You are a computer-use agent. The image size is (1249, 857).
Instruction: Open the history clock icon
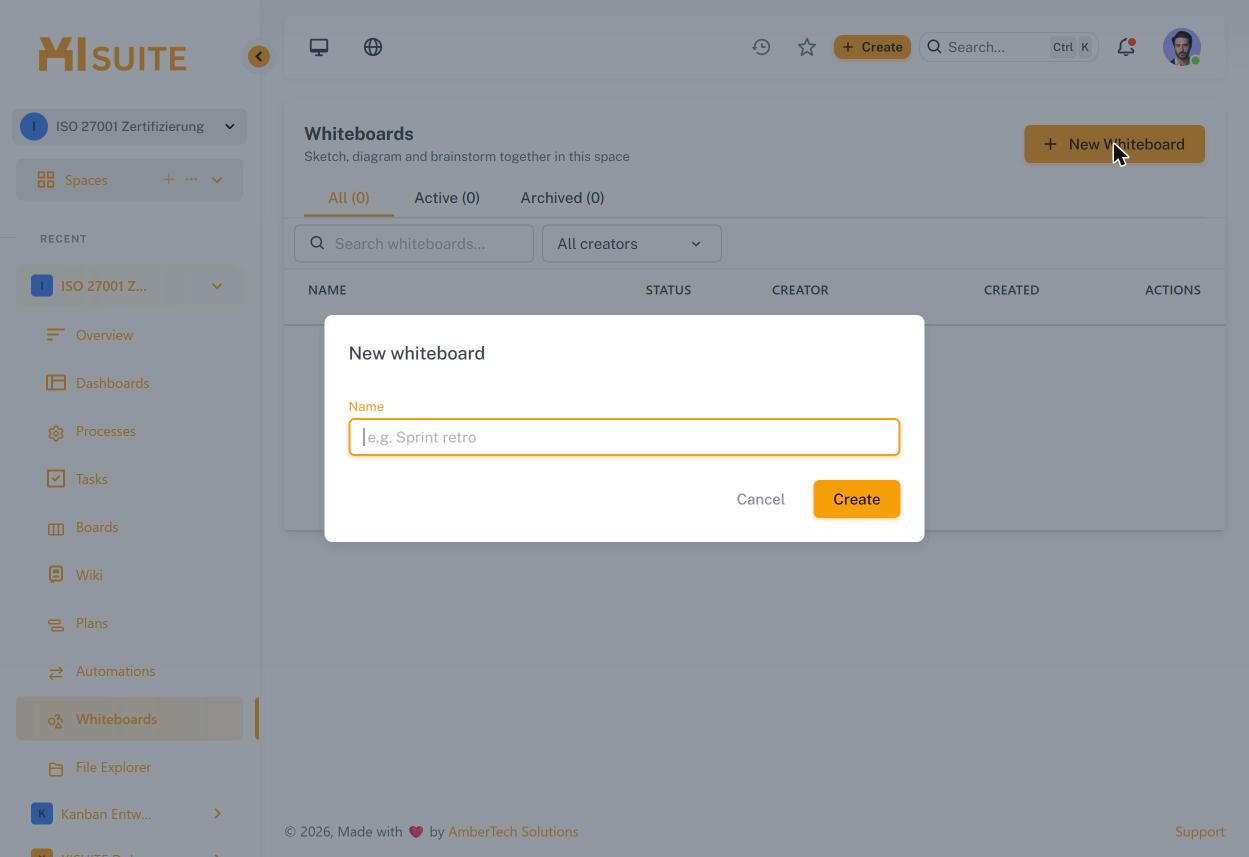(x=761, y=47)
